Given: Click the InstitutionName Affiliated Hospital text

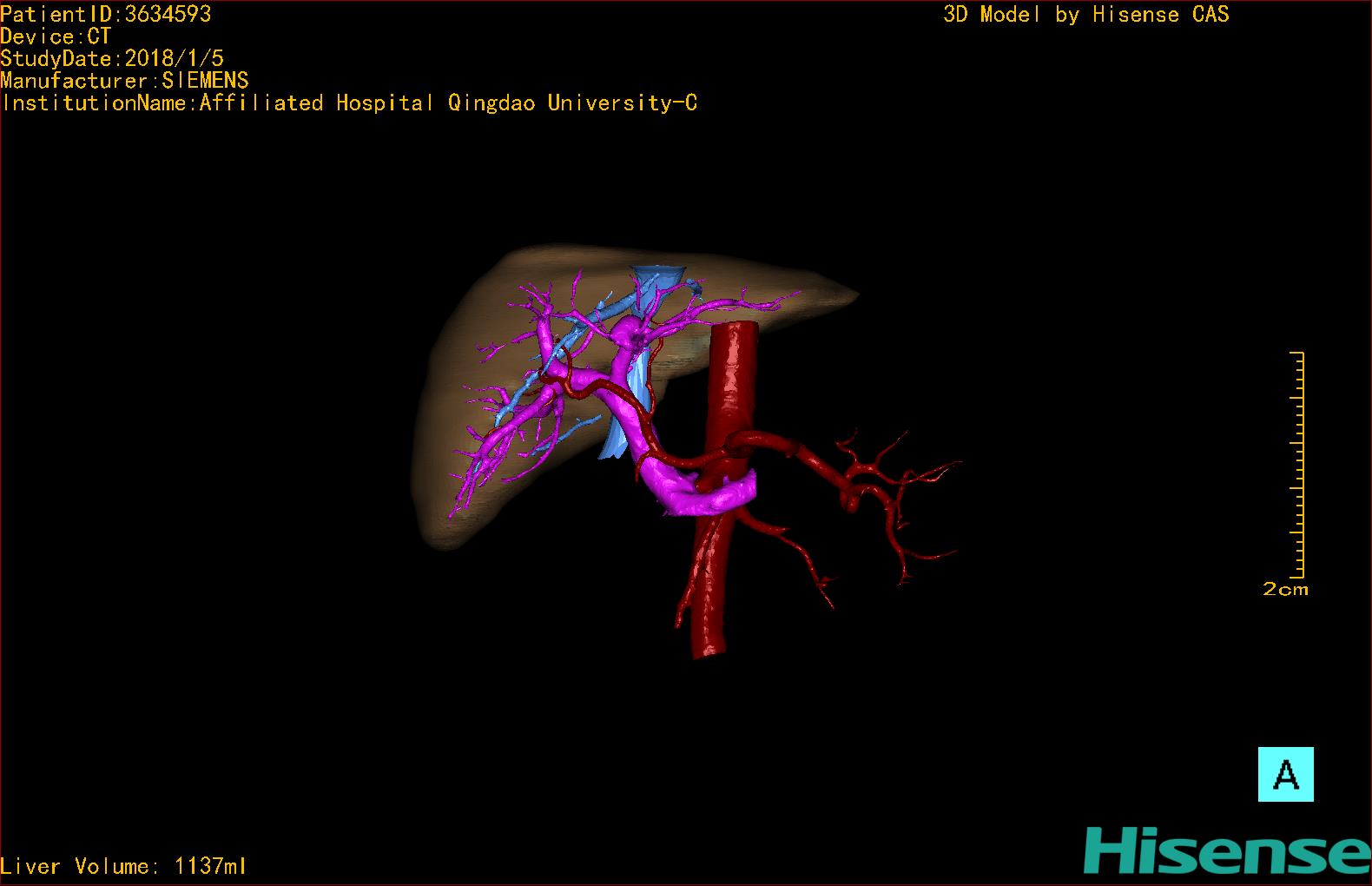Looking at the screenshot, I should point(349,102).
